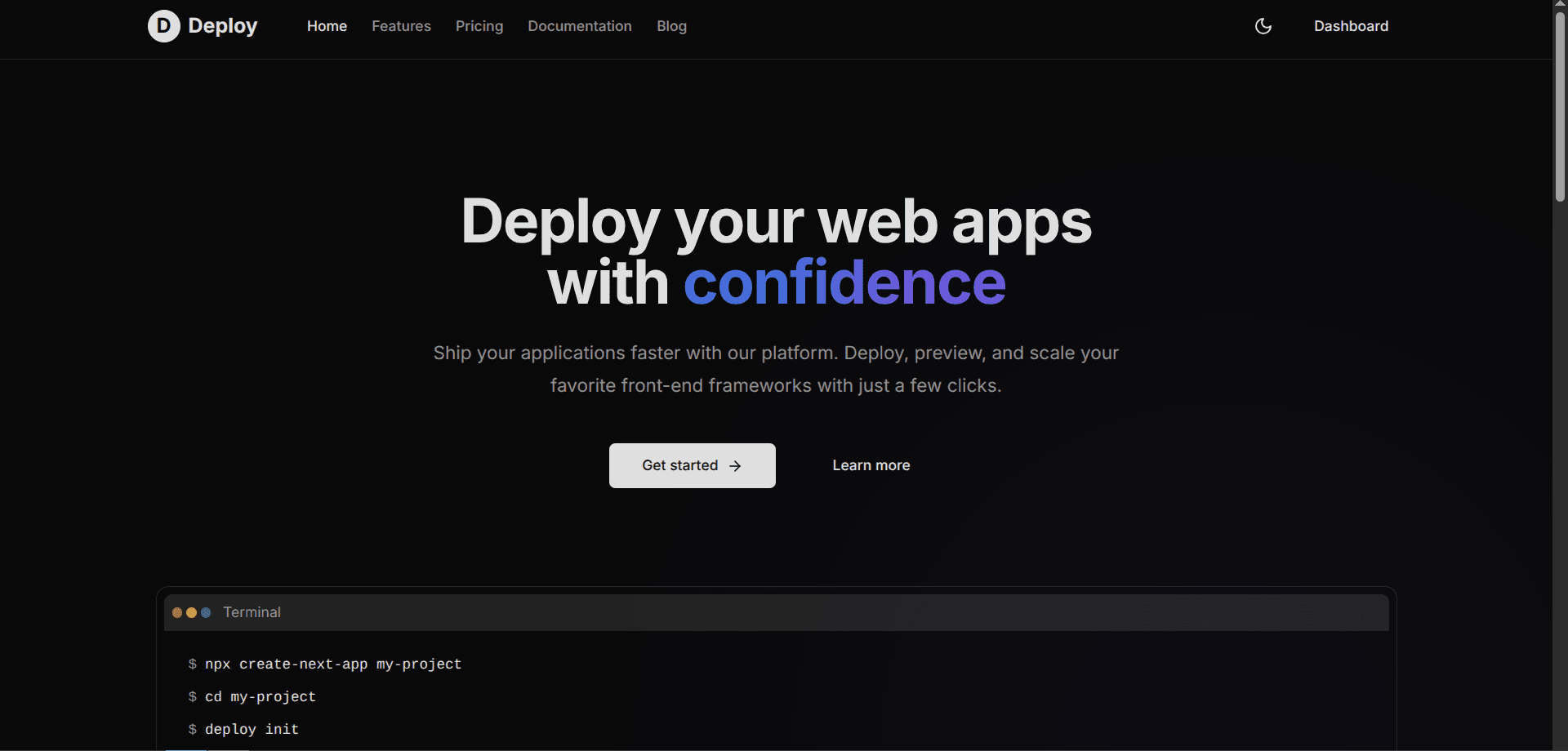The height and width of the screenshot is (751, 1568).
Task: Click the blue dot in Terminal titlebar
Action: coord(207,611)
